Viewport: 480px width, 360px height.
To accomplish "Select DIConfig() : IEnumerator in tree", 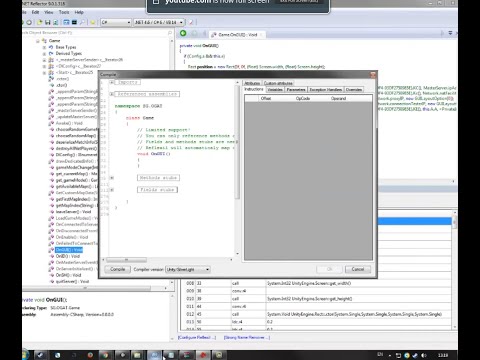I will [76, 155].
